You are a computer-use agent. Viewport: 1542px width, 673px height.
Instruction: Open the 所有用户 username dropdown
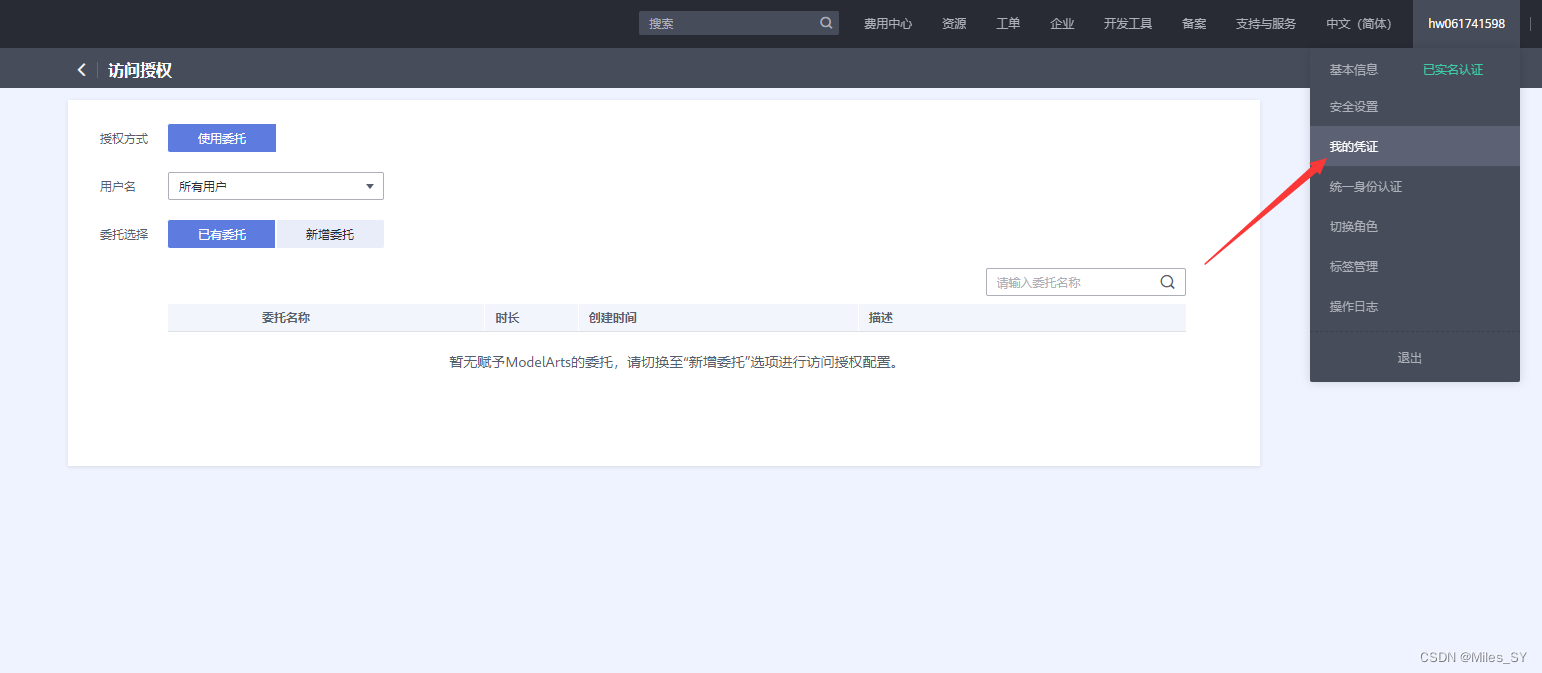pos(276,186)
